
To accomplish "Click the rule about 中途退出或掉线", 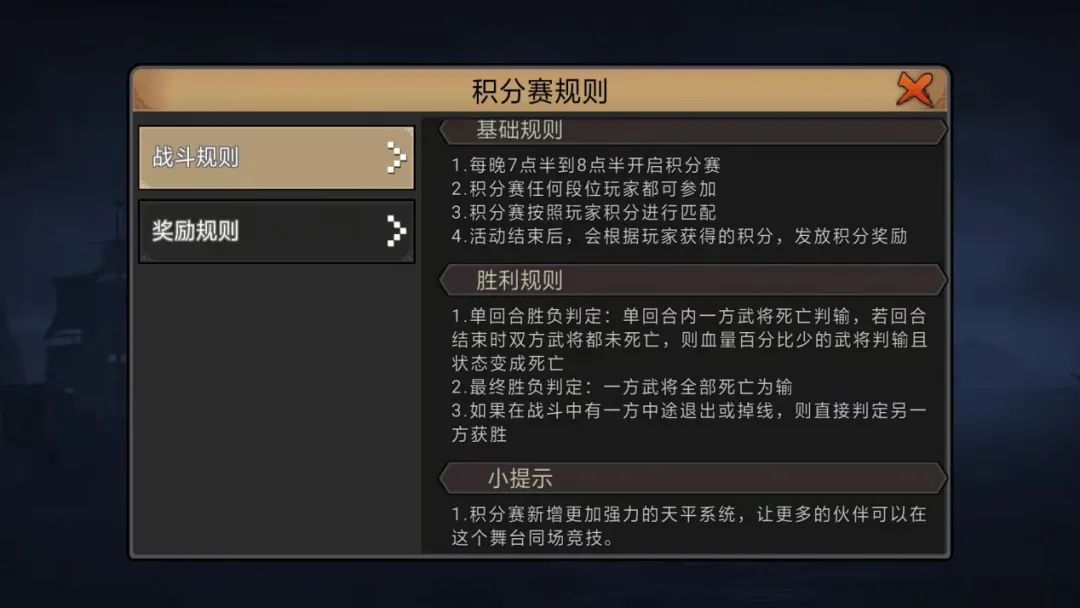I will pos(688,422).
